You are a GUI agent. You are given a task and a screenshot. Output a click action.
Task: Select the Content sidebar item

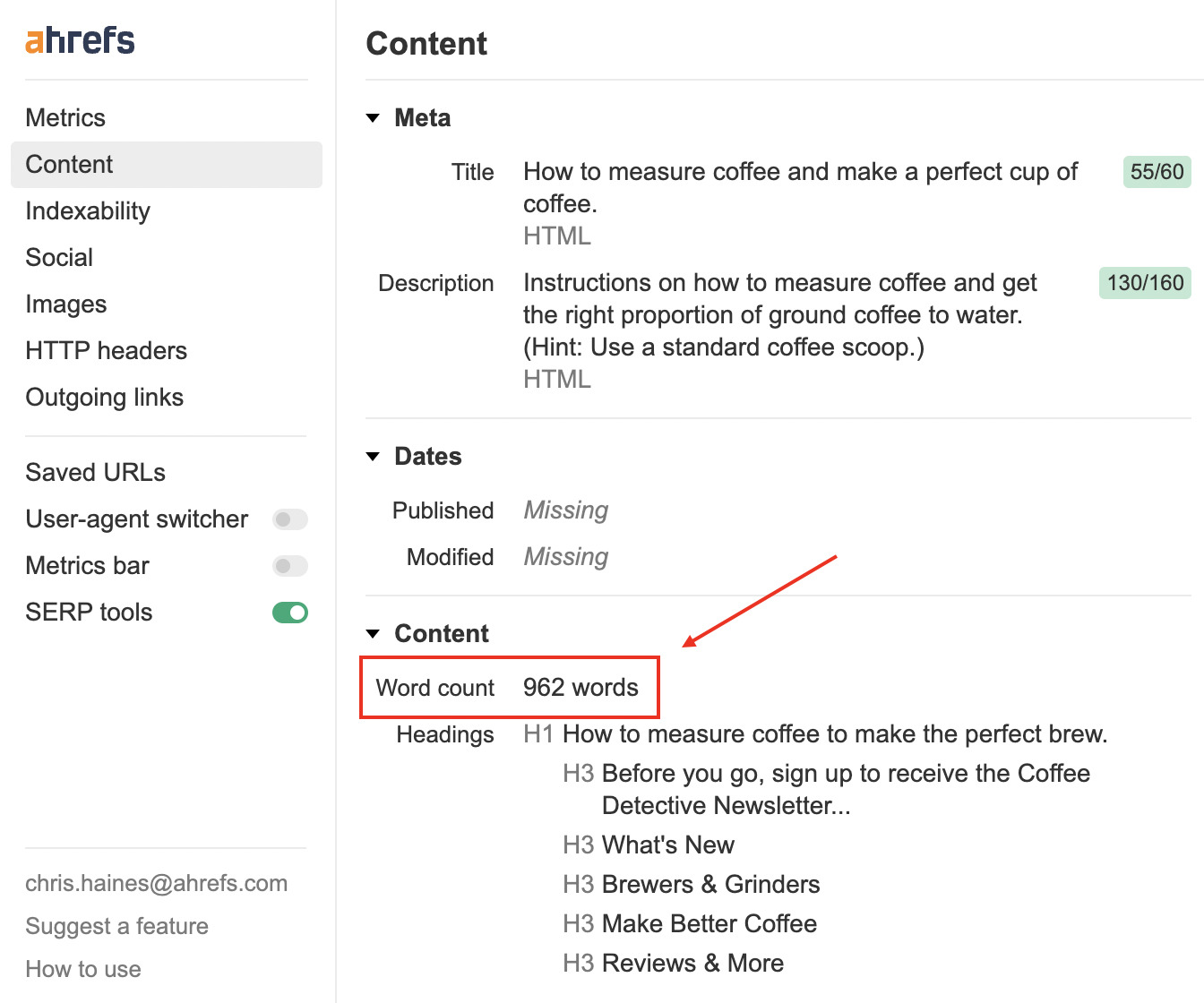pos(69,164)
